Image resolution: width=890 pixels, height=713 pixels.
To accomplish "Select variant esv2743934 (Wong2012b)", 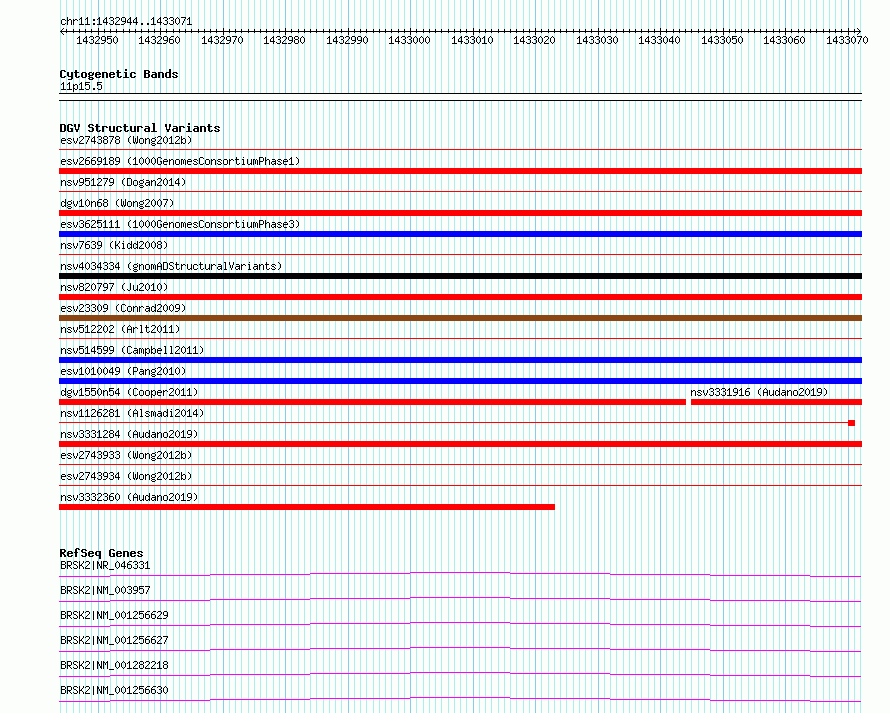I will [x=126, y=476].
